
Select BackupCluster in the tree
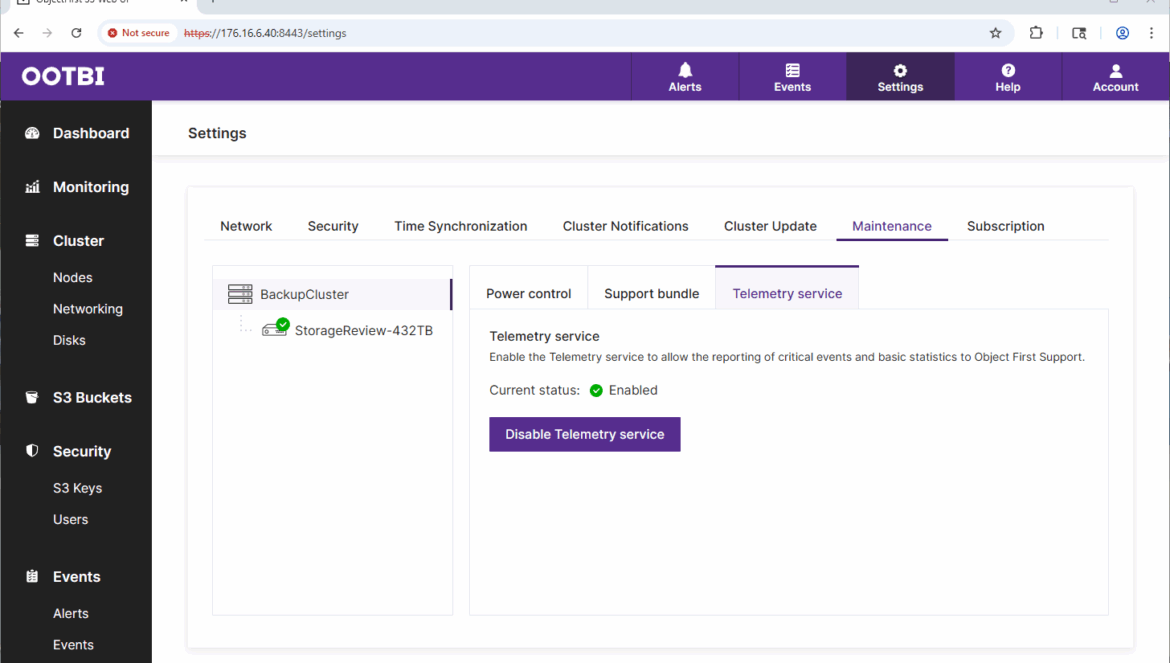tap(304, 294)
